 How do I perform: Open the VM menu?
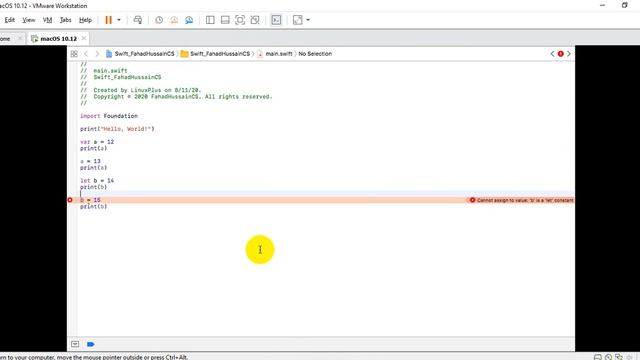[x=47, y=20]
